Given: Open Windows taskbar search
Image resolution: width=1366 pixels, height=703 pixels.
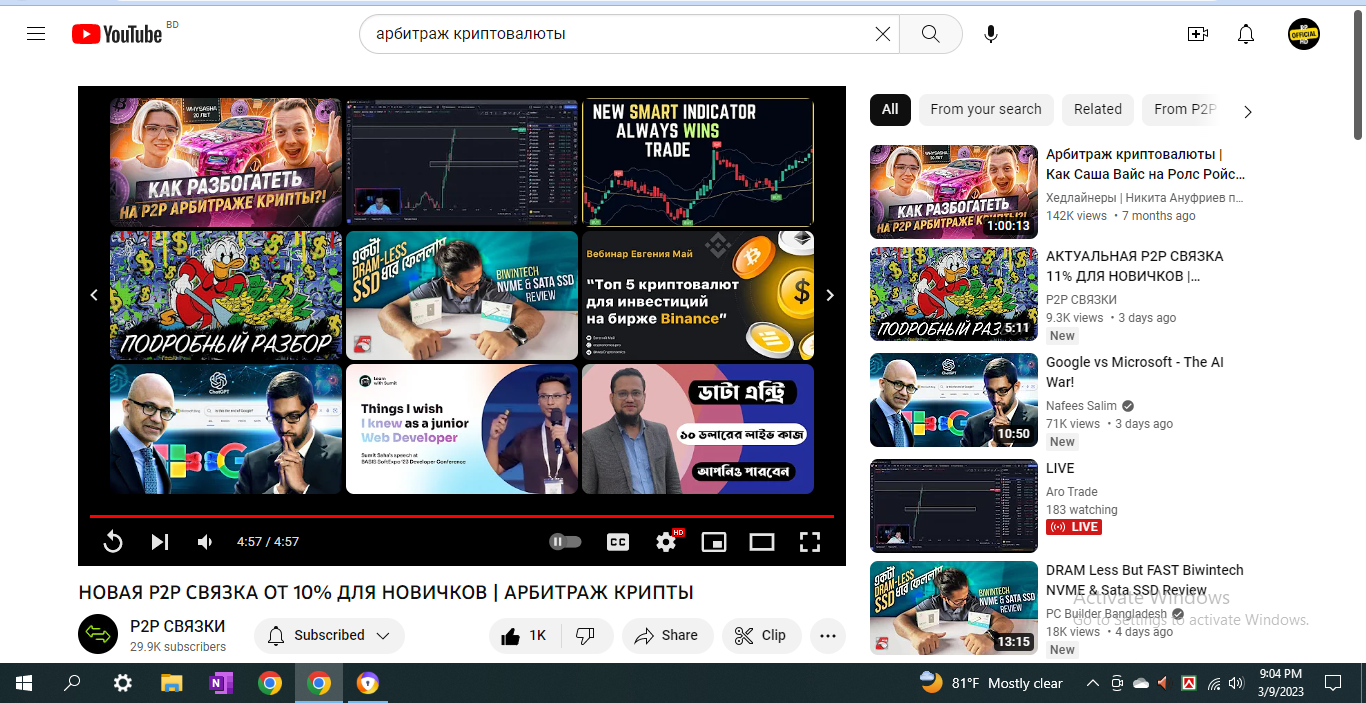Looking at the screenshot, I should pyautogui.click(x=72, y=683).
